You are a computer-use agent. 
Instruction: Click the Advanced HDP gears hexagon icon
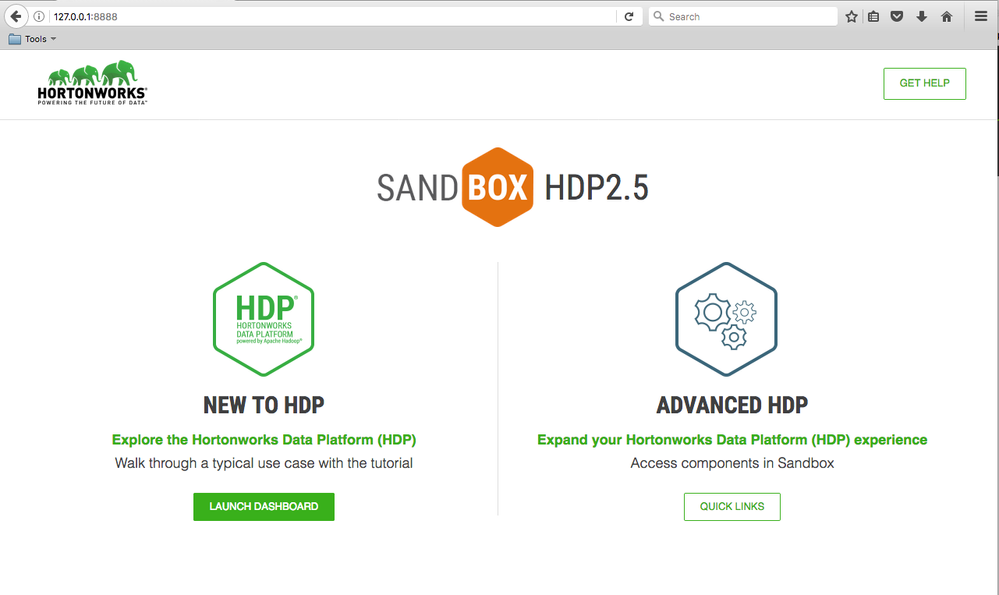pyautogui.click(x=726, y=319)
